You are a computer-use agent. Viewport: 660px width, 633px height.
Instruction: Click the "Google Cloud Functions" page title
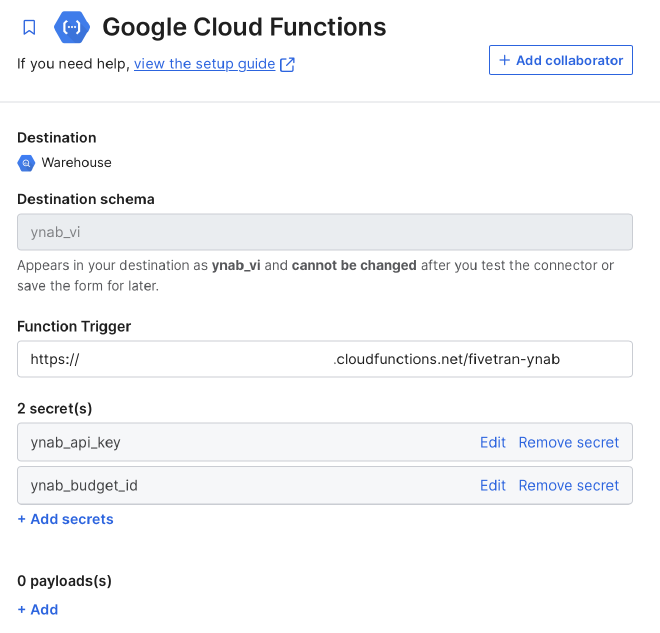tap(244, 27)
